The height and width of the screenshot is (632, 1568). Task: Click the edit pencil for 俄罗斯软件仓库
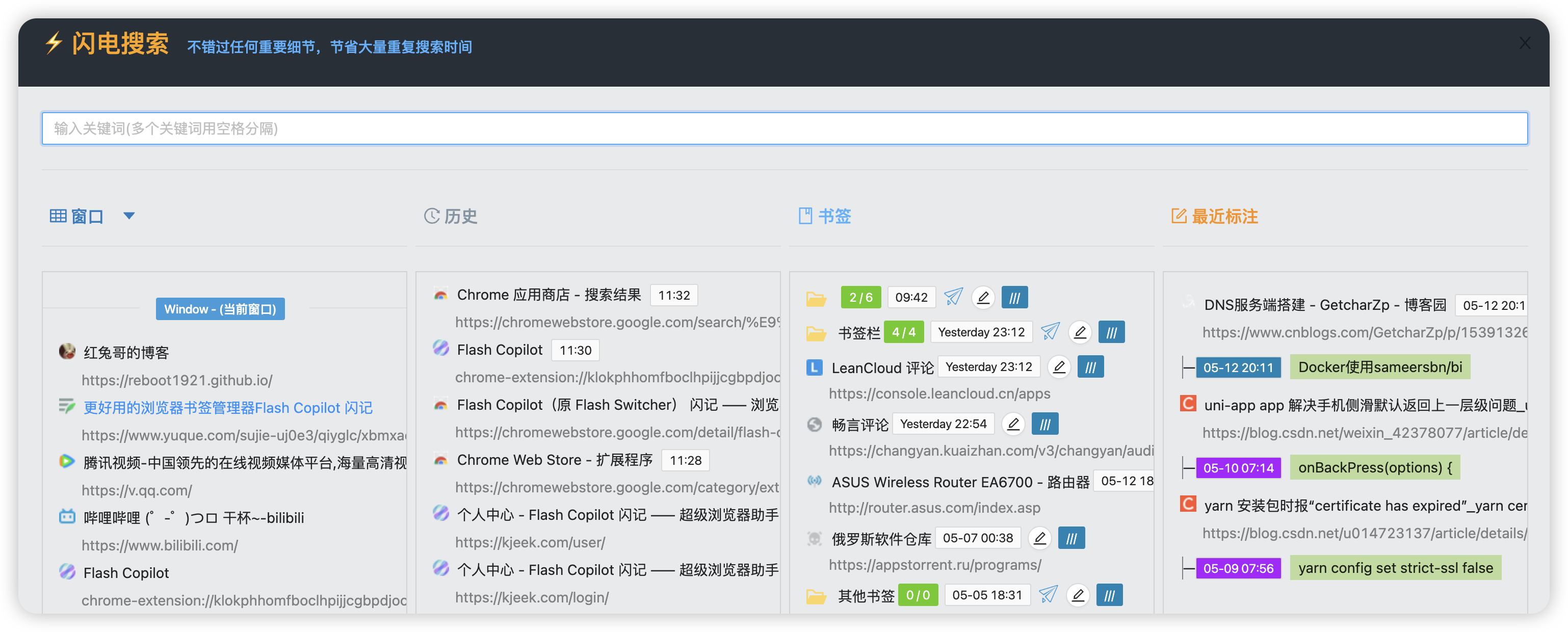pyautogui.click(x=1040, y=538)
